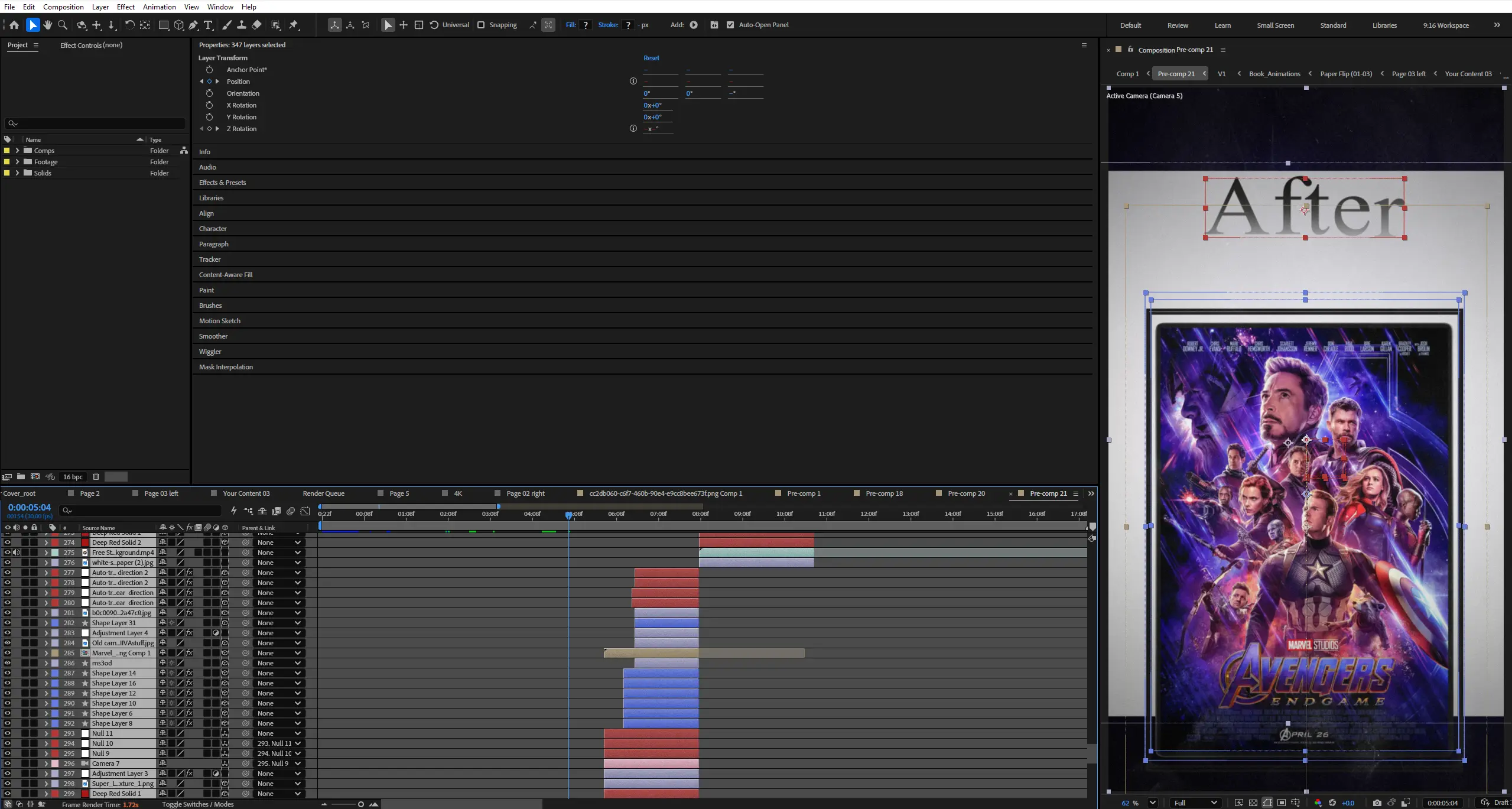
Task: Create a new folder in Project panel
Action: [x=21, y=477]
